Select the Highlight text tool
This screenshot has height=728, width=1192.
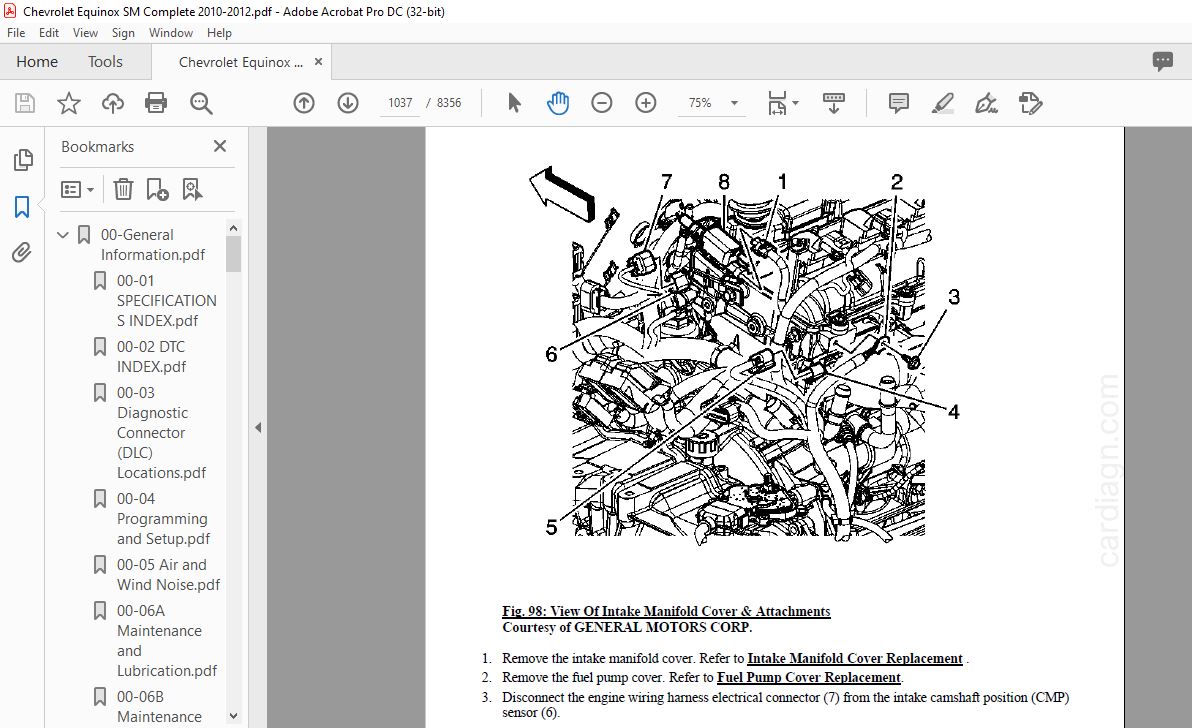click(943, 103)
